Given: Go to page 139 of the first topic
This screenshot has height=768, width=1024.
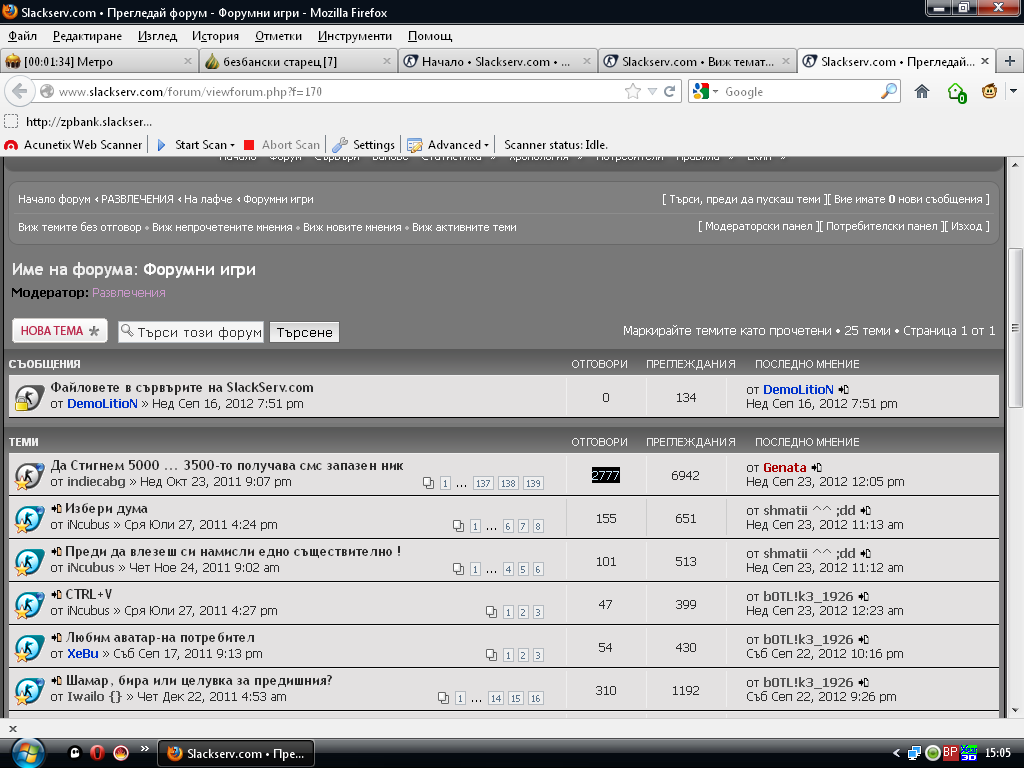Looking at the screenshot, I should tap(533, 483).
